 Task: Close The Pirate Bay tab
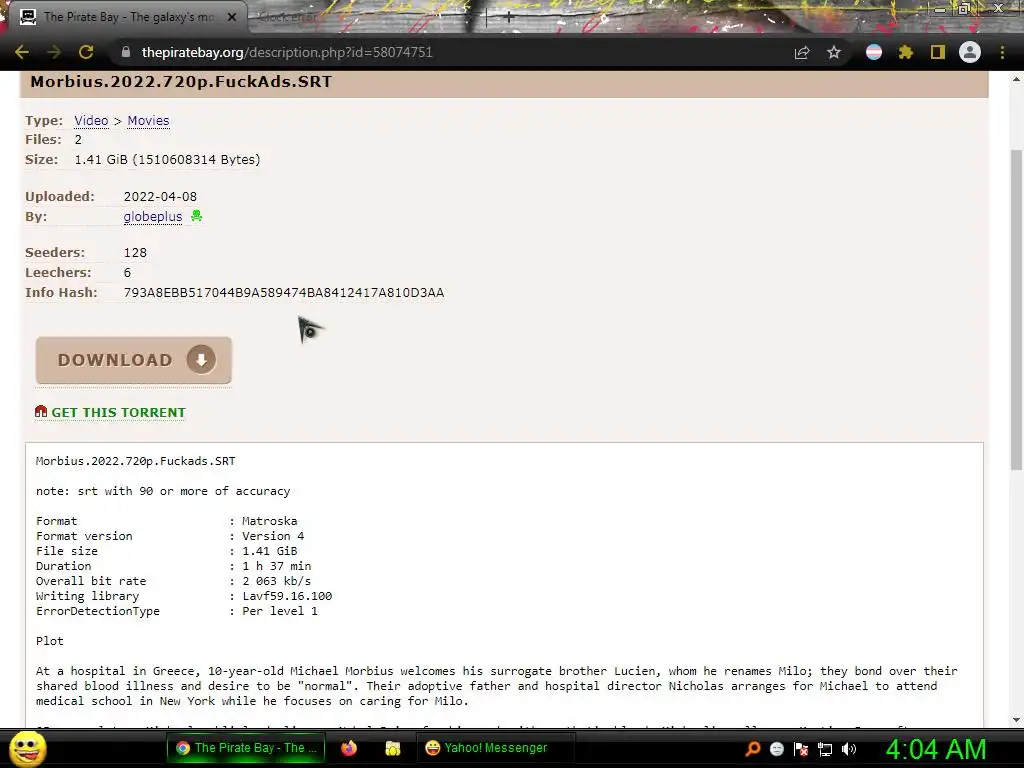tap(231, 17)
